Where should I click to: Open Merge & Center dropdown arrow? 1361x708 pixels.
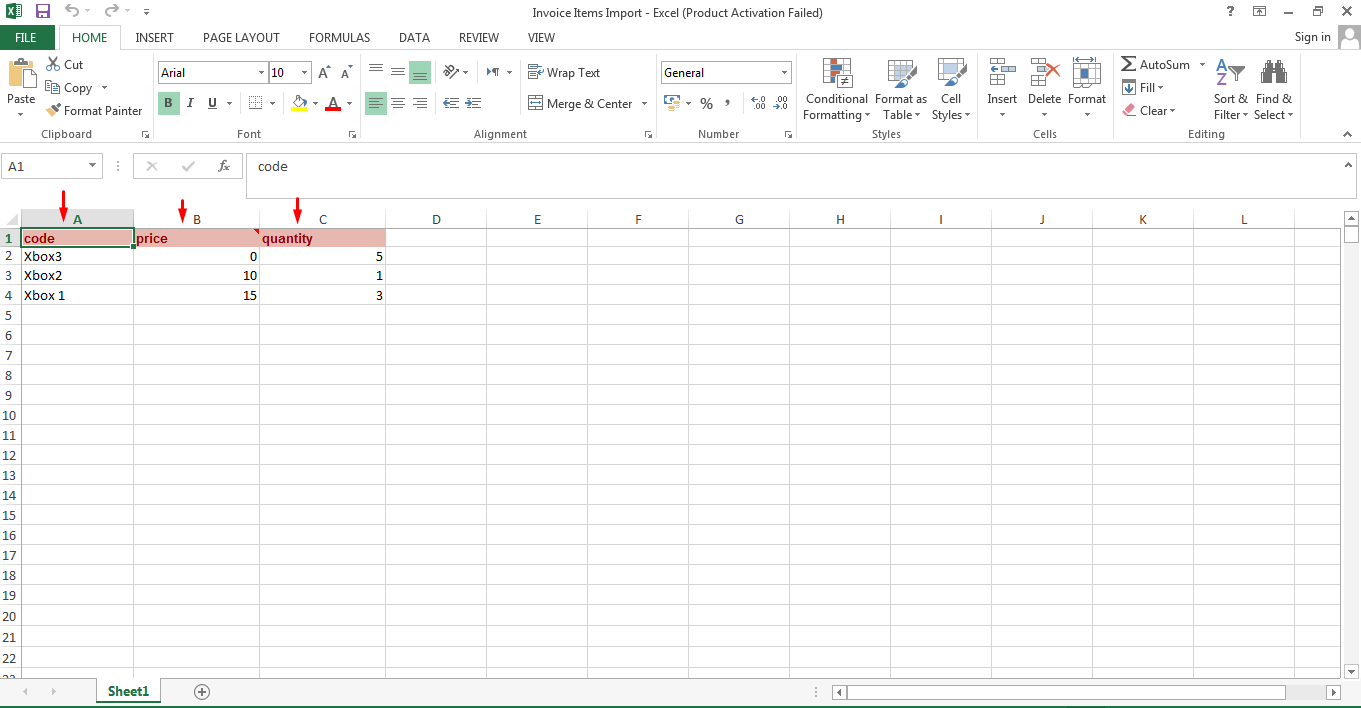644,103
